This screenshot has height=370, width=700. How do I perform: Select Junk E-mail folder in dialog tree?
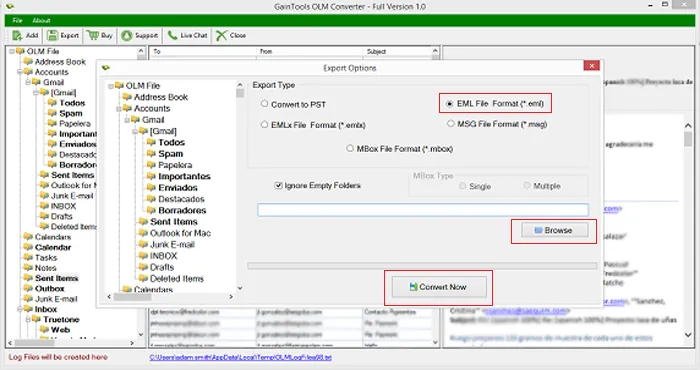click(x=172, y=245)
